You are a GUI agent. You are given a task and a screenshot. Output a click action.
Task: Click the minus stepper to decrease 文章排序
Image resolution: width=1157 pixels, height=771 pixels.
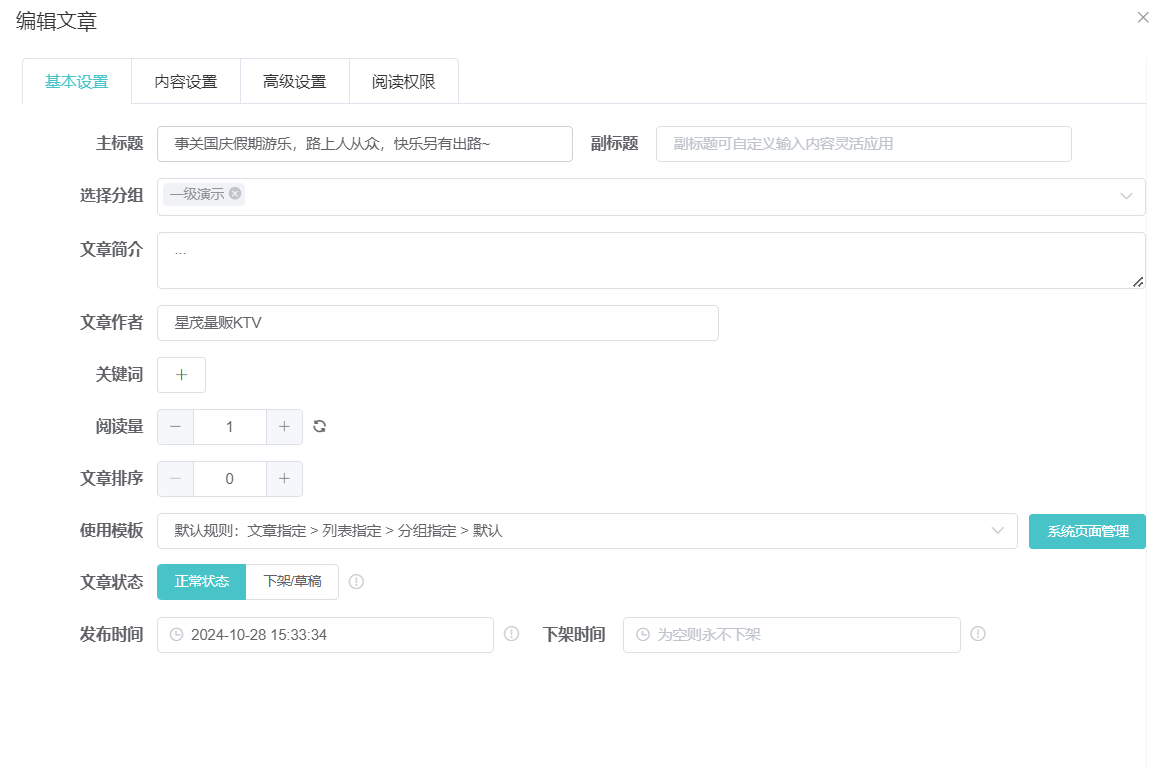pyautogui.click(x=175, y=478)
